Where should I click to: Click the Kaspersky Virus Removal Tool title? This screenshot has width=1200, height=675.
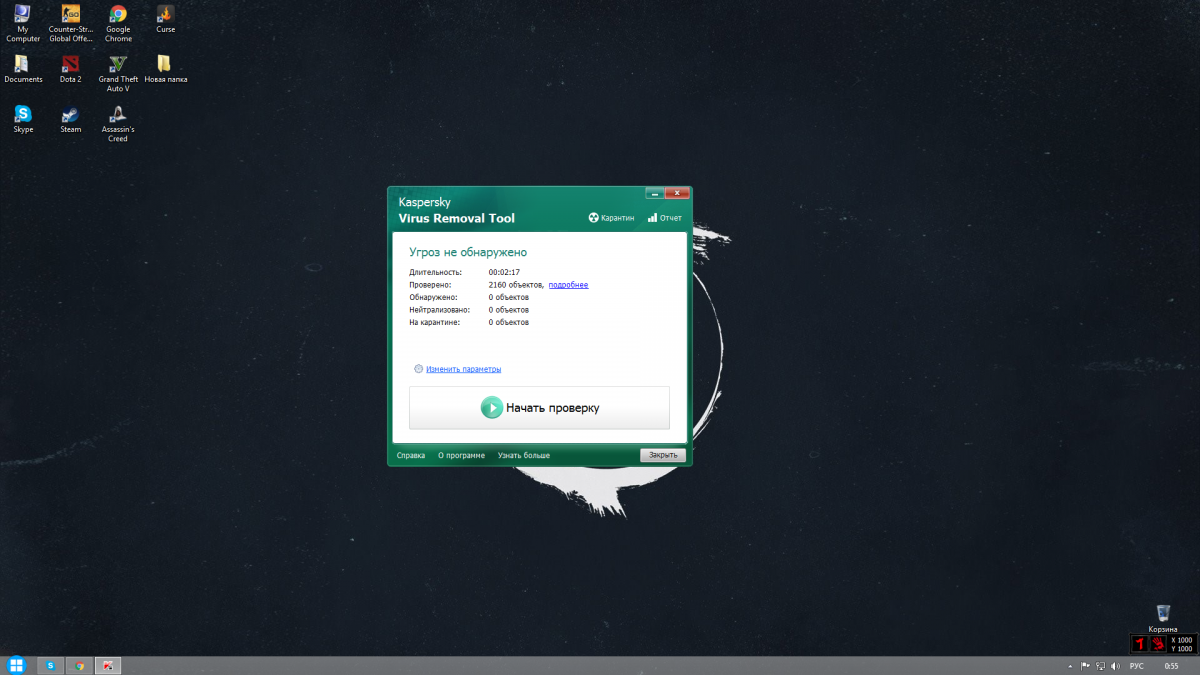click(x=456, y=210)
